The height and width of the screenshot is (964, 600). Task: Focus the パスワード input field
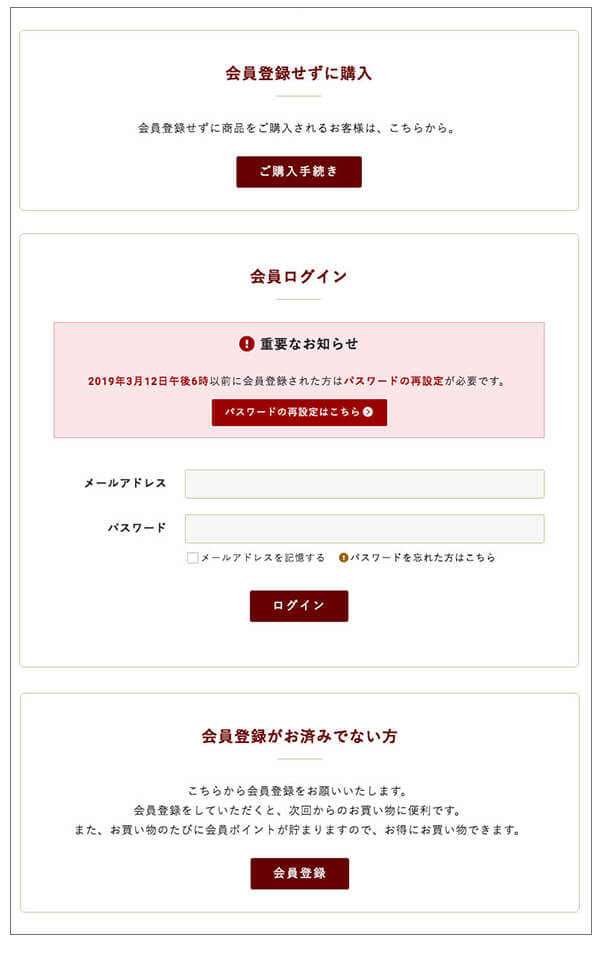(x=365, y=529)
